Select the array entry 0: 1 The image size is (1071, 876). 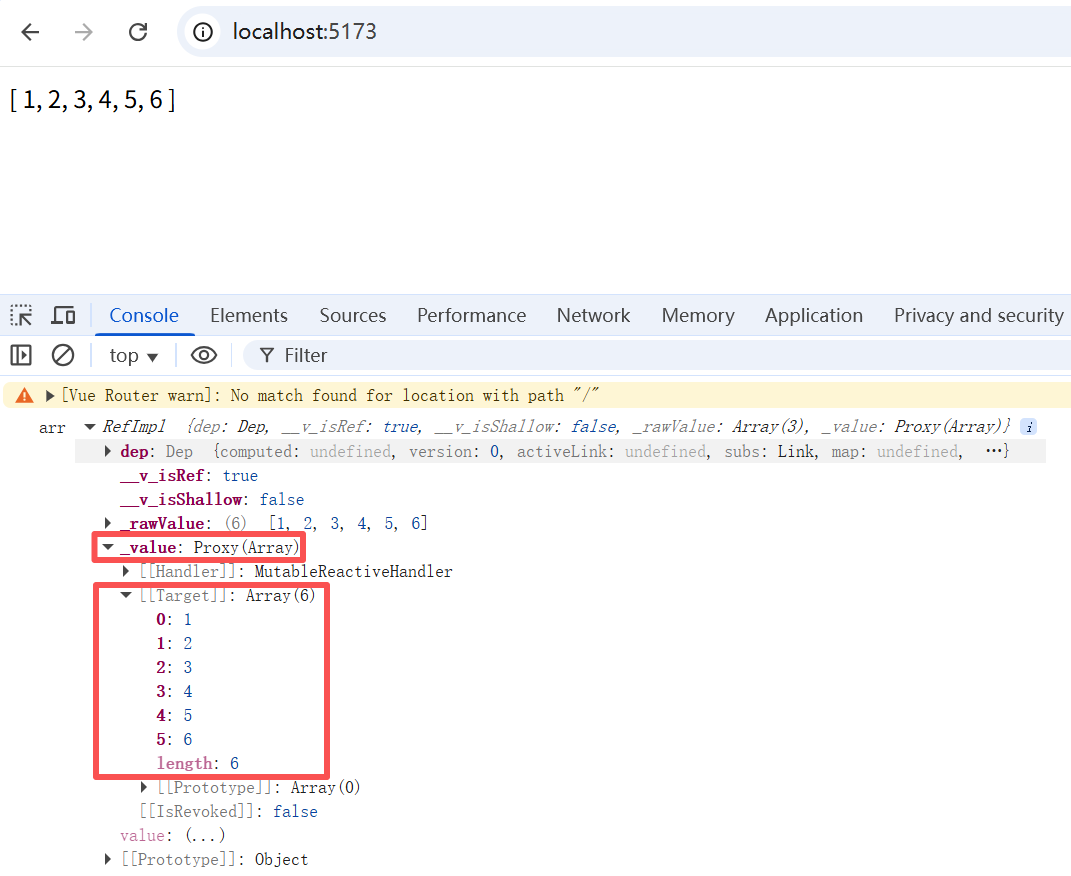[174, 619]
